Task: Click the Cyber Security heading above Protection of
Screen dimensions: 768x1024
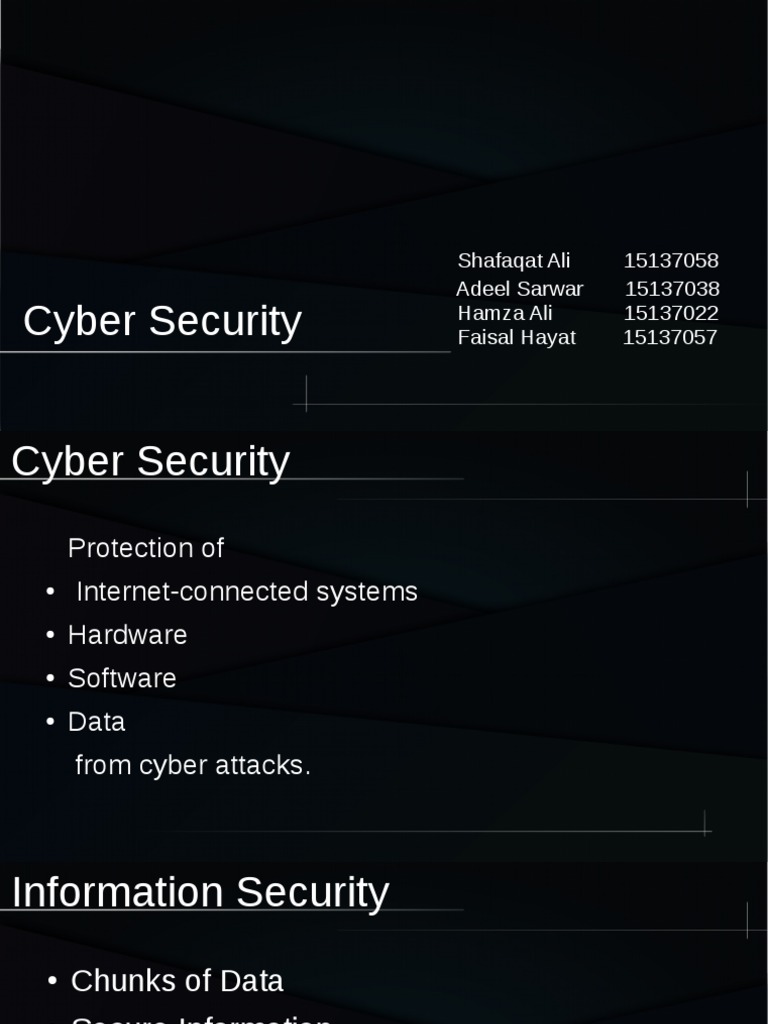Action: point(150,462)
